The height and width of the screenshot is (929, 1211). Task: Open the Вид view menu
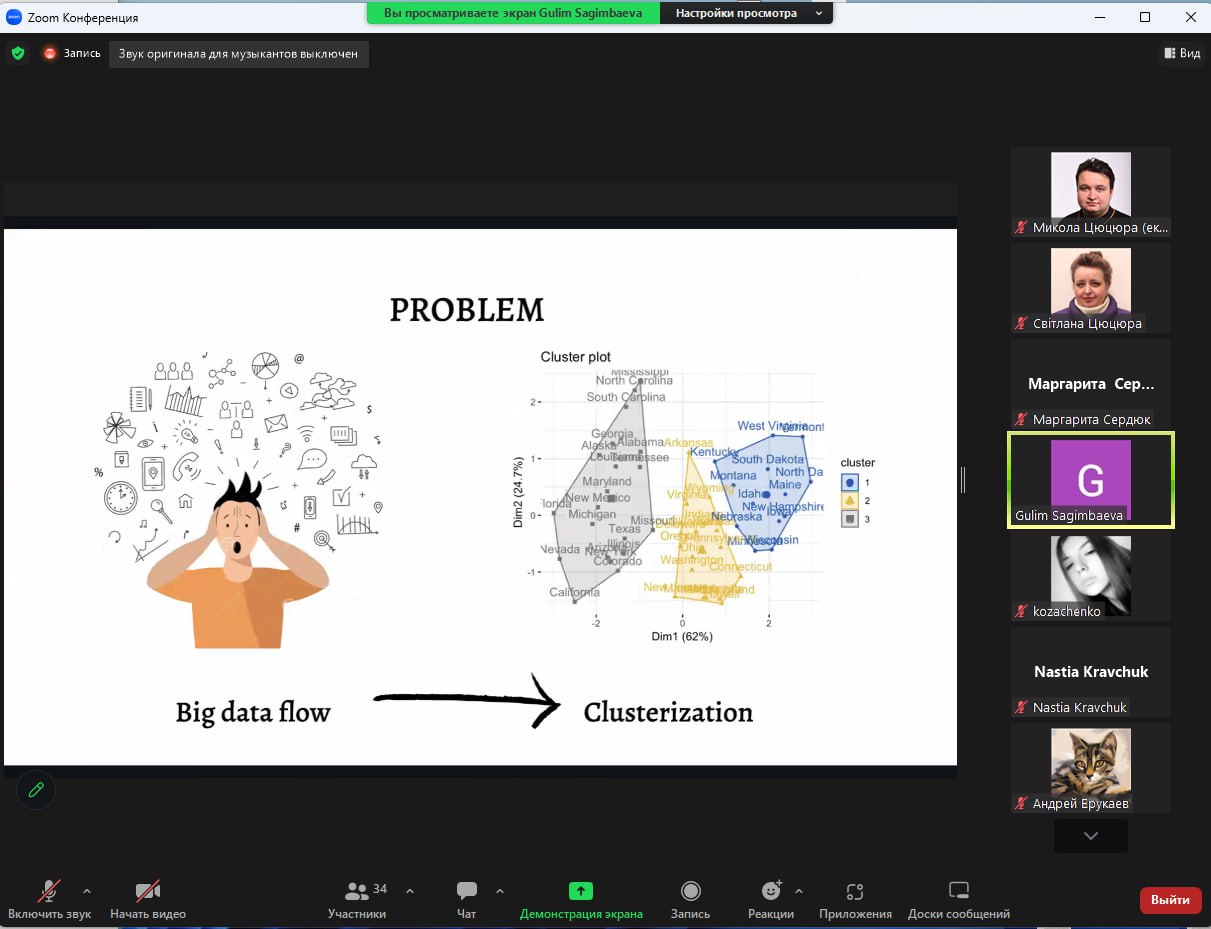(1181, 53)
